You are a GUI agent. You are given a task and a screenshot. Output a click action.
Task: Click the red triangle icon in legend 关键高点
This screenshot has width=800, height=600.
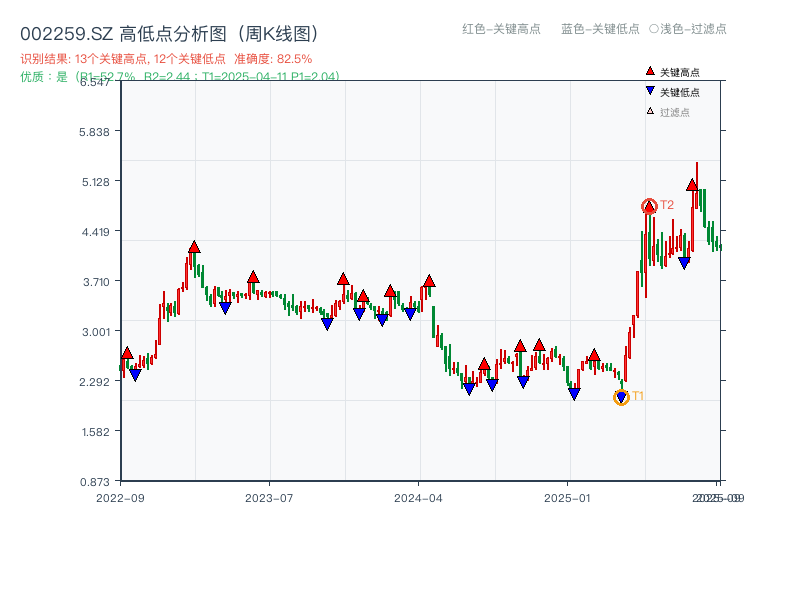tap(650, 71)
